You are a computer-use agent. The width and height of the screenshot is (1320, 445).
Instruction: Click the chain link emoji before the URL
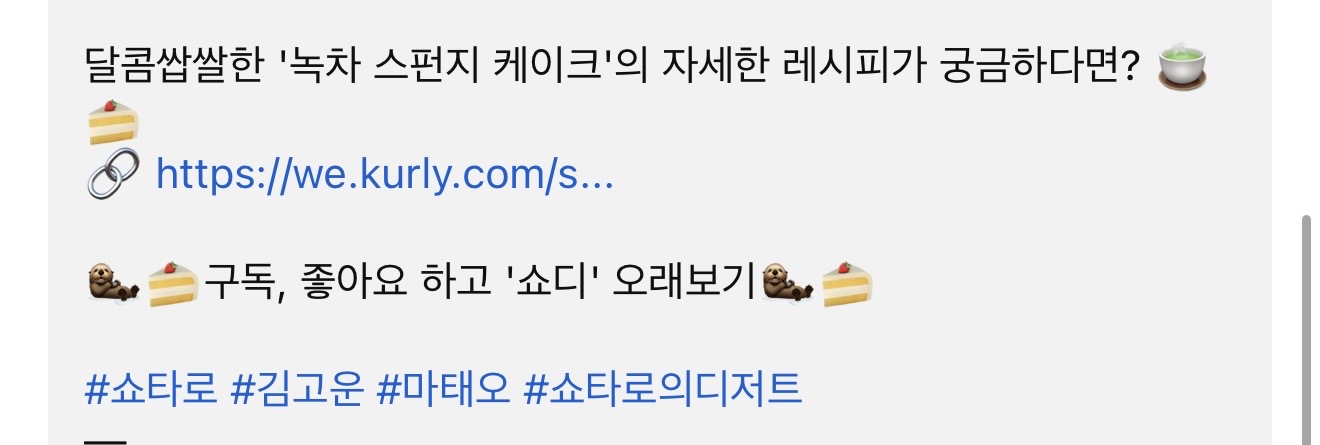pos(112,175)
